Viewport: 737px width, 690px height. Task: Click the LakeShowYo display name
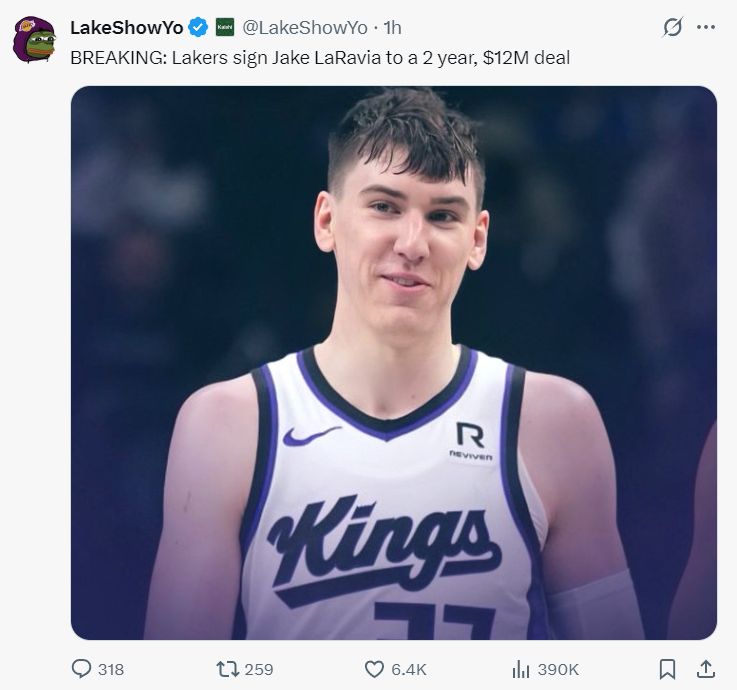[x=126, y=28]
